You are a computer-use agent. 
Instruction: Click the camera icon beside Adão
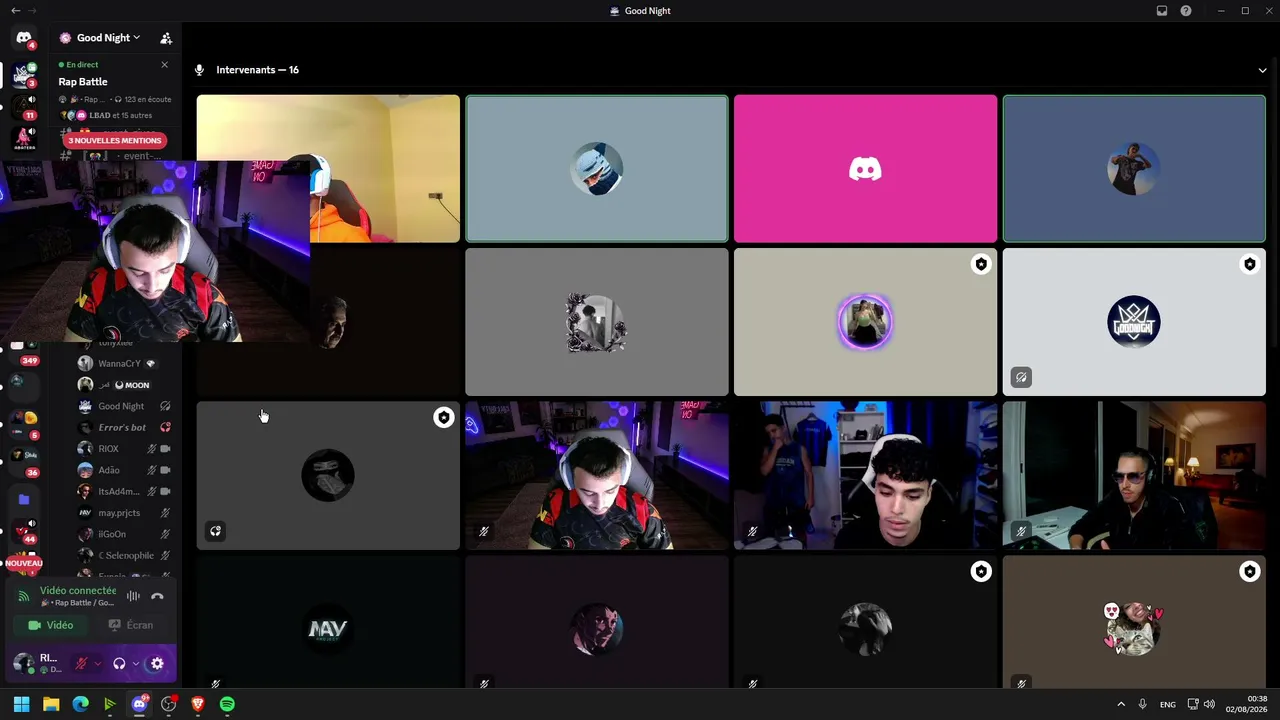(165, 470)
